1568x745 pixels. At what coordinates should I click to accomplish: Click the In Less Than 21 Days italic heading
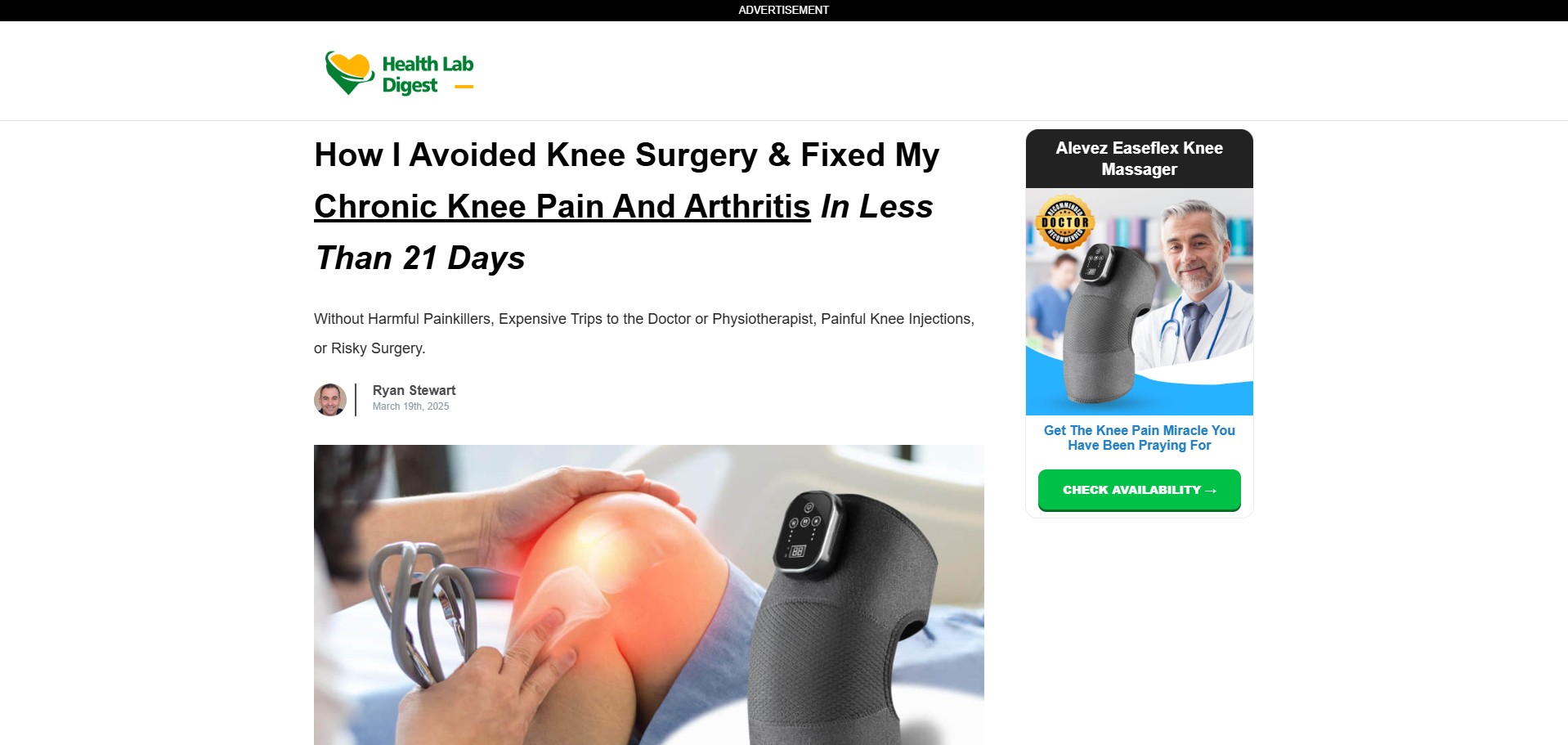click(624, 232)
